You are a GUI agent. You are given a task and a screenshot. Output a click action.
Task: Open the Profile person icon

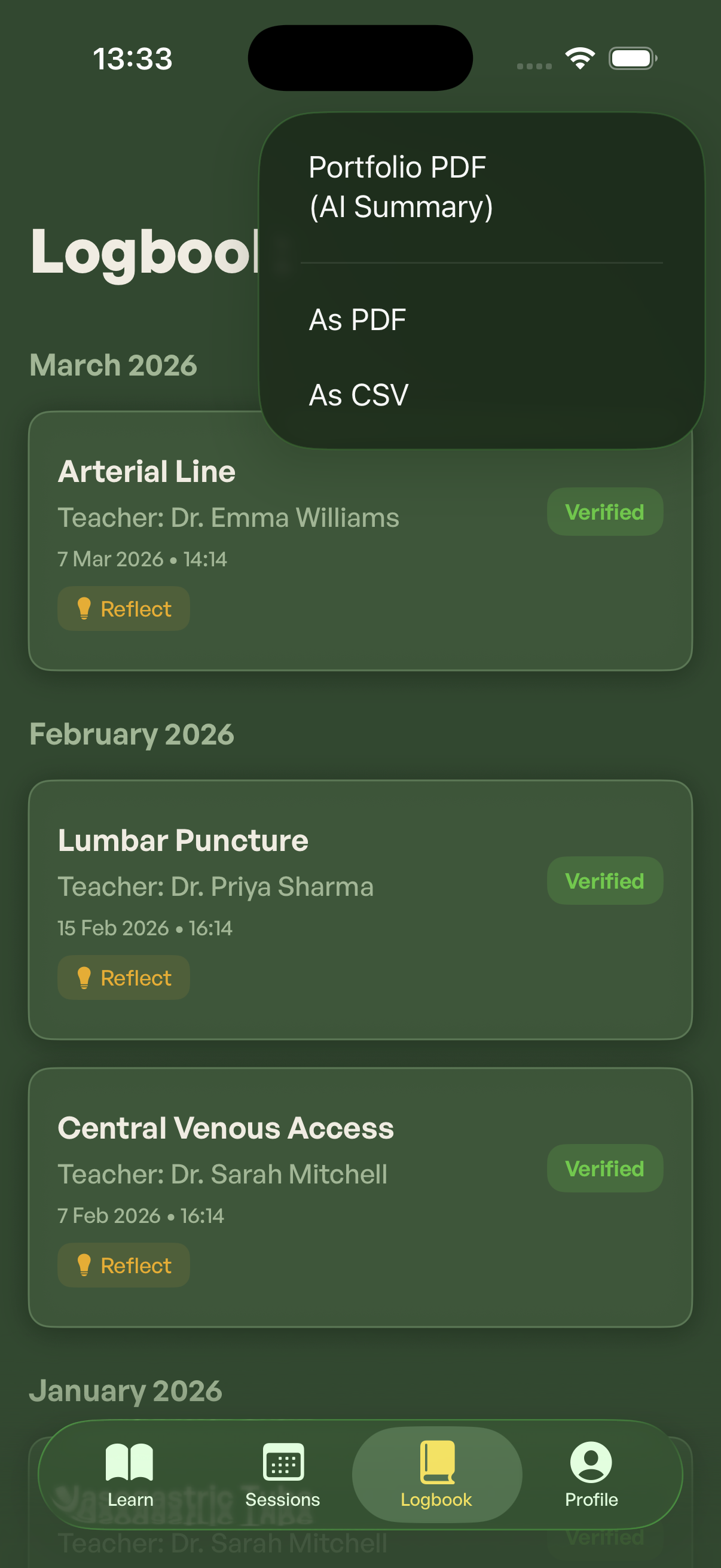click(x=591, y=1462)
